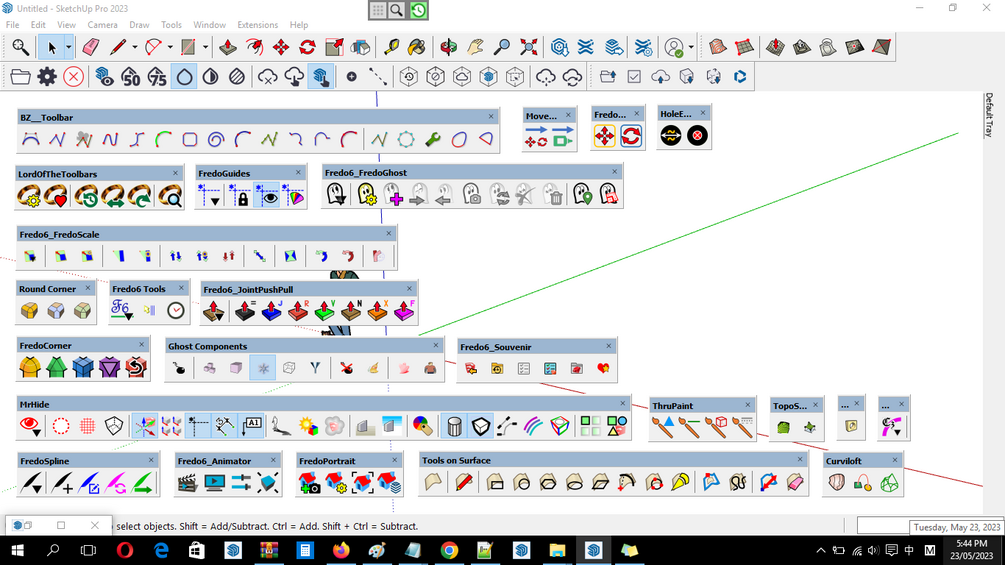The width and height of the screenshot is (1005, 565).
Task: Open the Draw menu
Action: pyautogui.click(x=139, y=24)
